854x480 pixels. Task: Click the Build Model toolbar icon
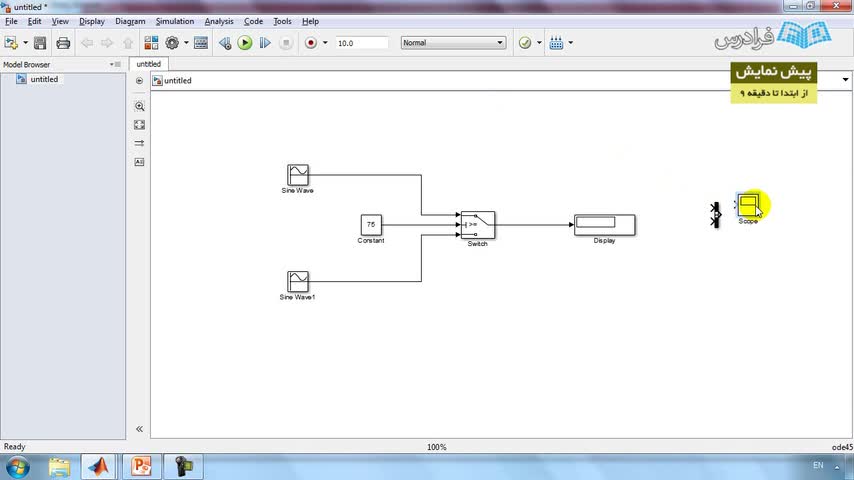[556, 42]
